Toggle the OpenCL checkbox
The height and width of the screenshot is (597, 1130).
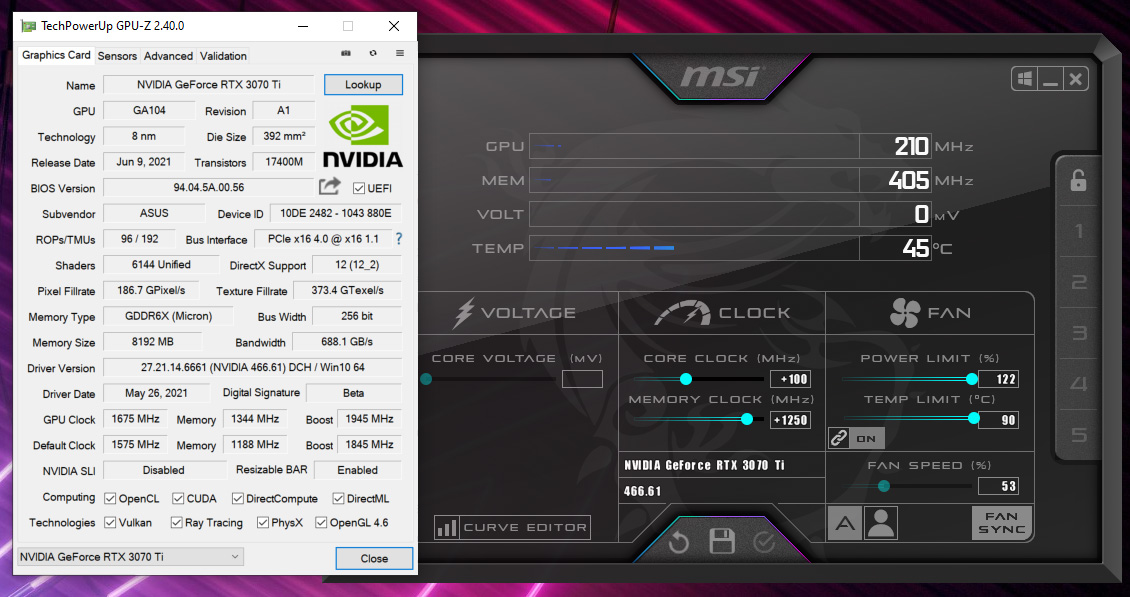[x=110, y=498]
